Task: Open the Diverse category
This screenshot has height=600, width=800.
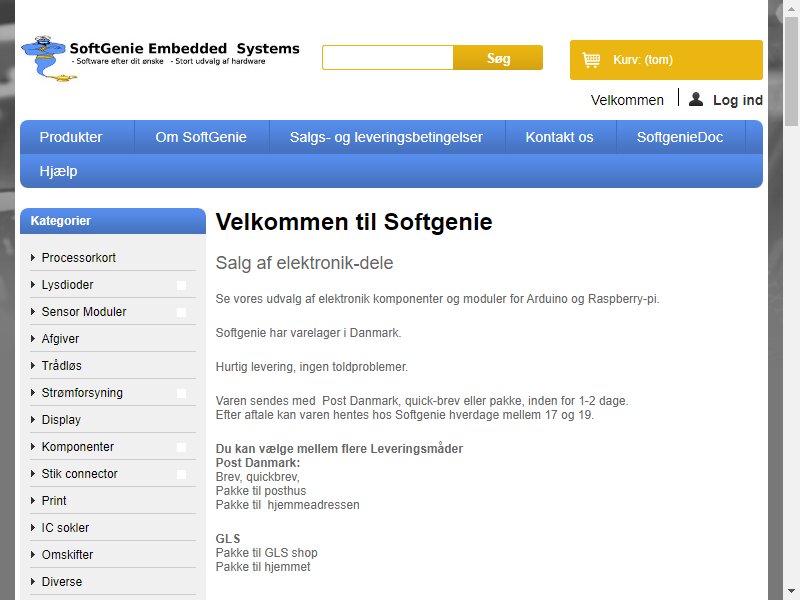Action: [62, 582]
